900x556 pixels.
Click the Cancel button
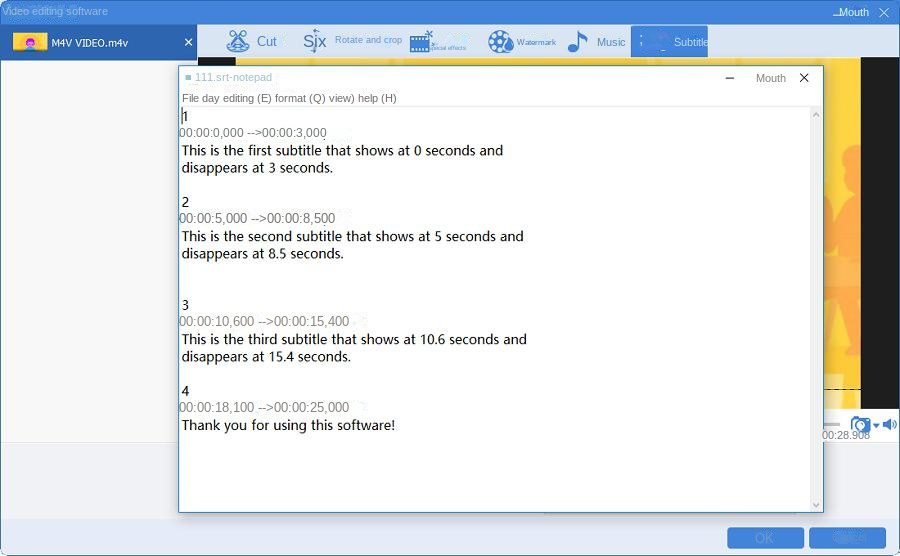click(x=847, y=538)
